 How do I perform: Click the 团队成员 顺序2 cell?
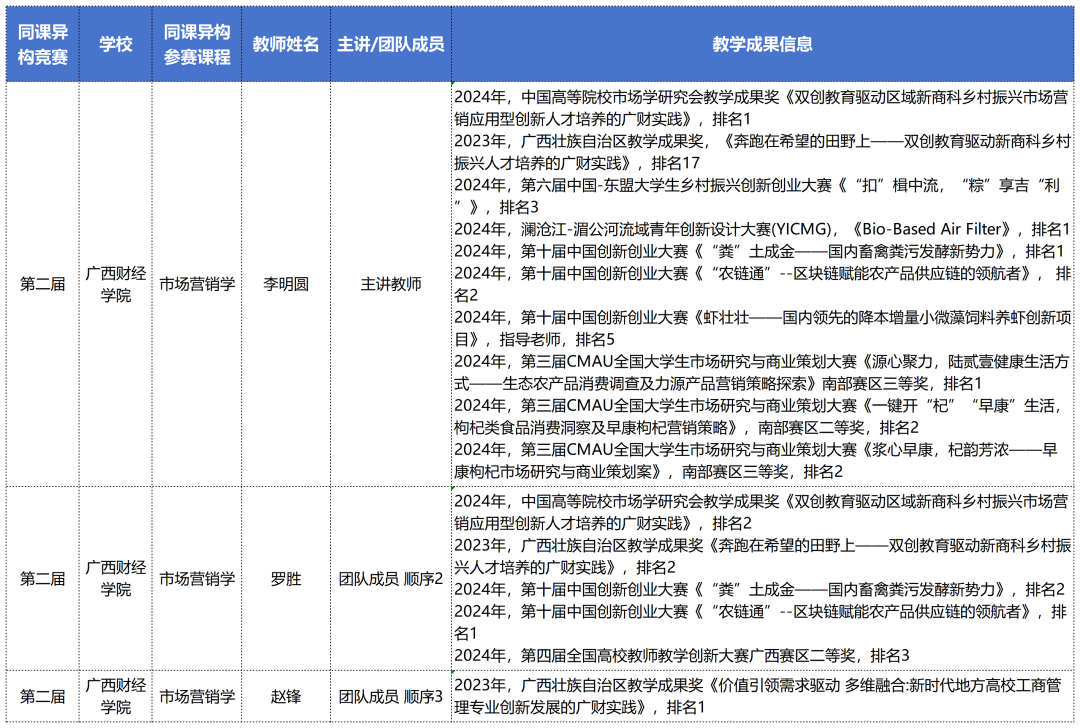(391, 579)
